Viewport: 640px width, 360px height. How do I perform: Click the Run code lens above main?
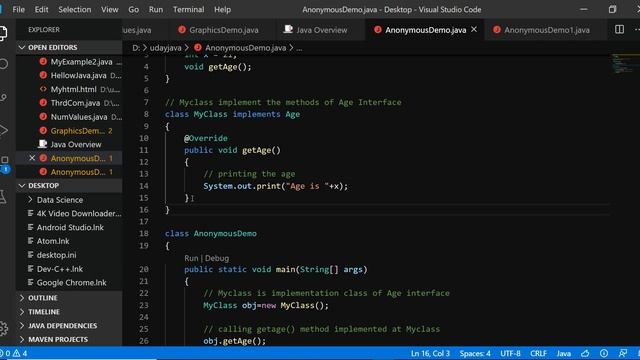click(191, 258)
